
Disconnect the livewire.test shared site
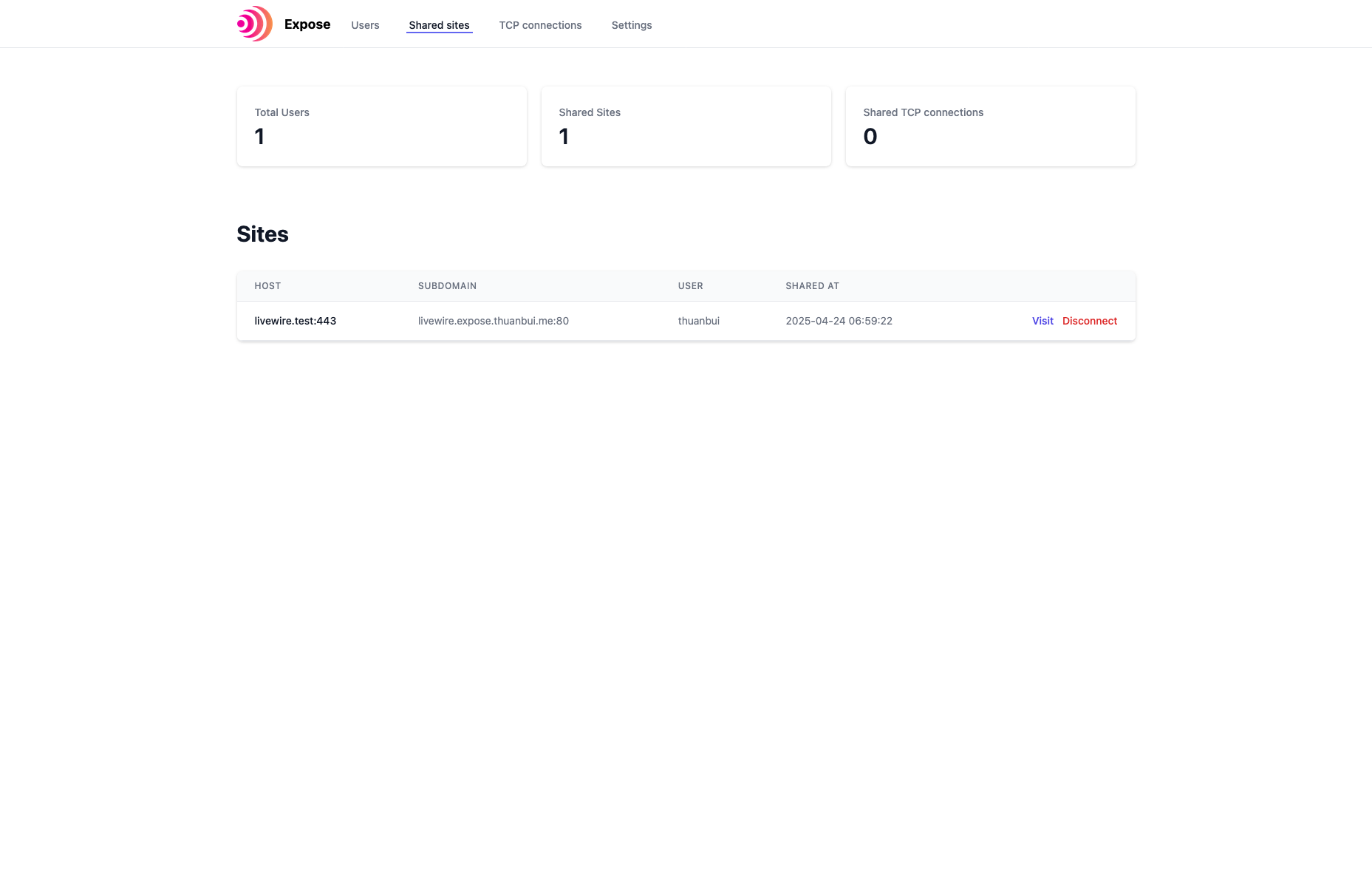[1089, 321]
